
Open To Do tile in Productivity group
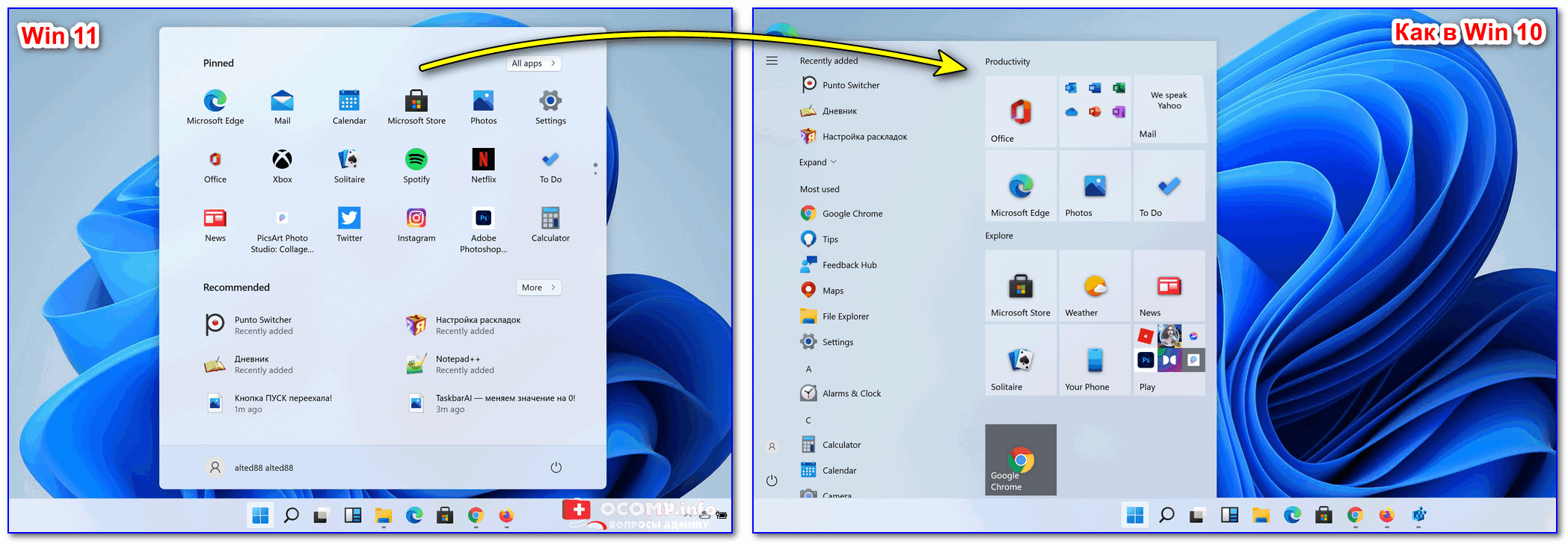tap(1169, 185)
